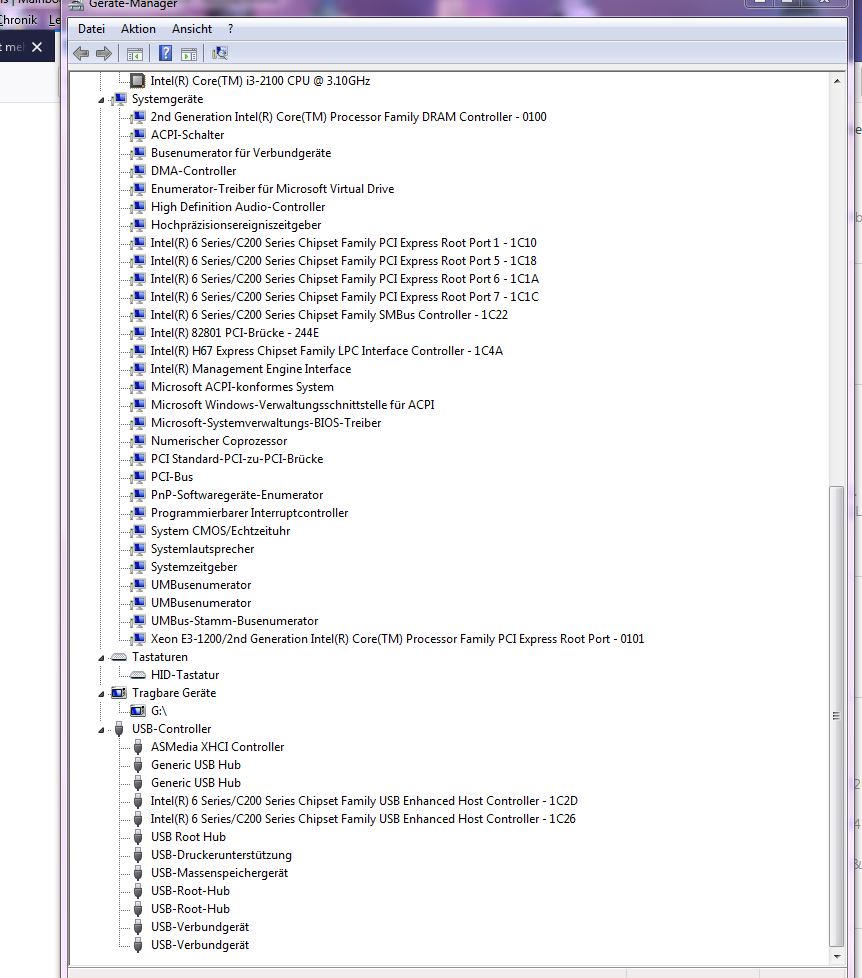Select Hochpräzisionsereigniszeitgeber entry
862x978 pixels.
[x=236, y=225]
